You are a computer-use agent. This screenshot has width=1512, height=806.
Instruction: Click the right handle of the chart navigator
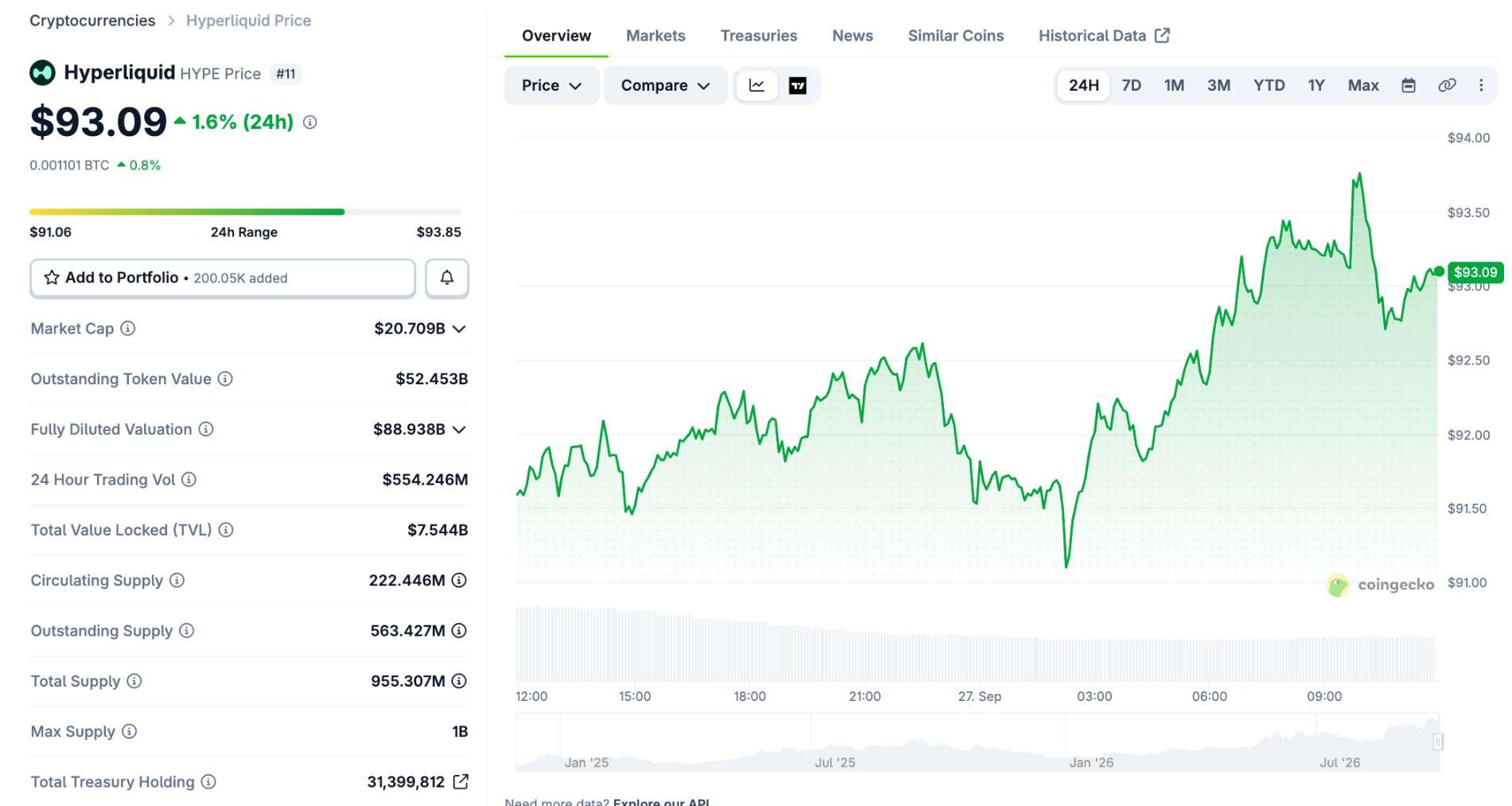(1438, 742)
